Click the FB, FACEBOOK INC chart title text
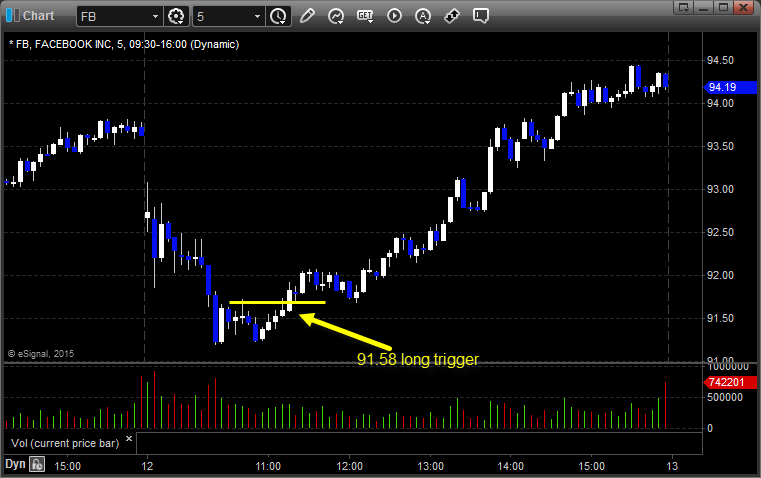 coord(124,44)
